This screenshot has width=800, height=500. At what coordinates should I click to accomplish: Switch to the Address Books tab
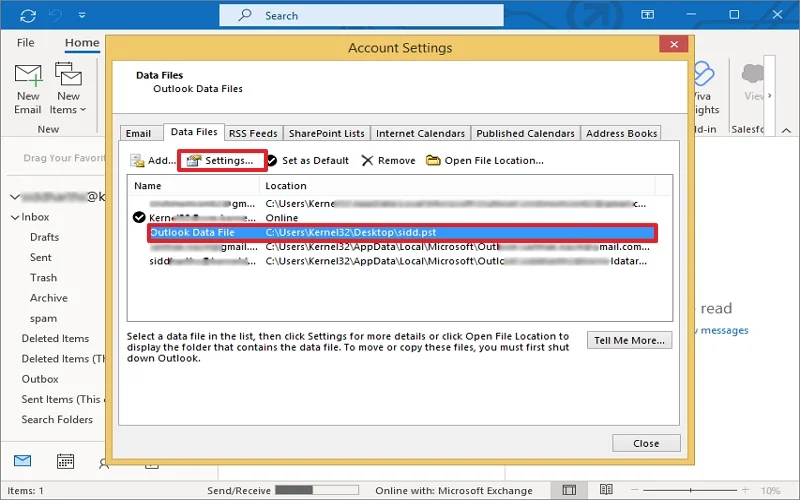(621, 133)
